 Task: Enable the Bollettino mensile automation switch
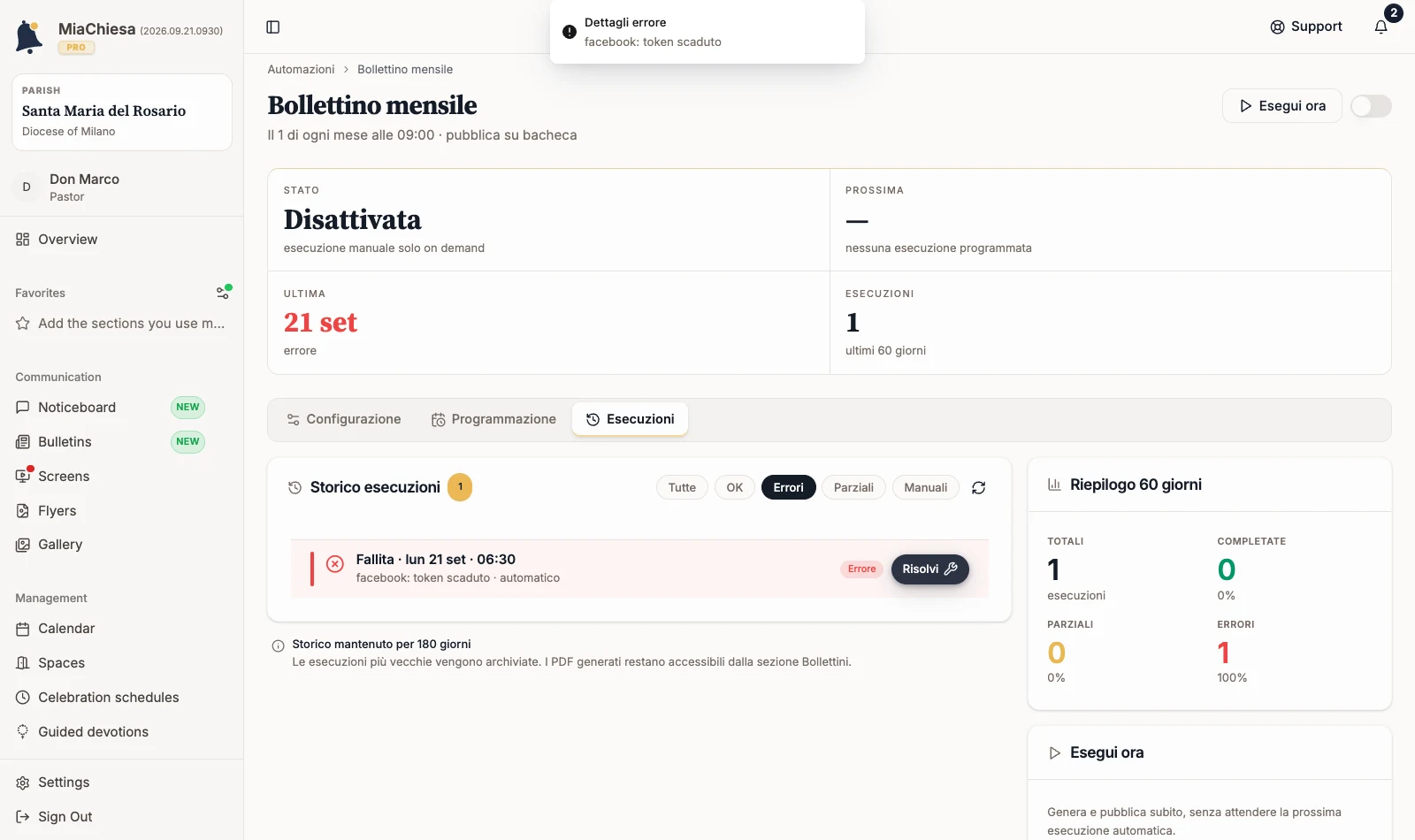tap(1371, 106)
